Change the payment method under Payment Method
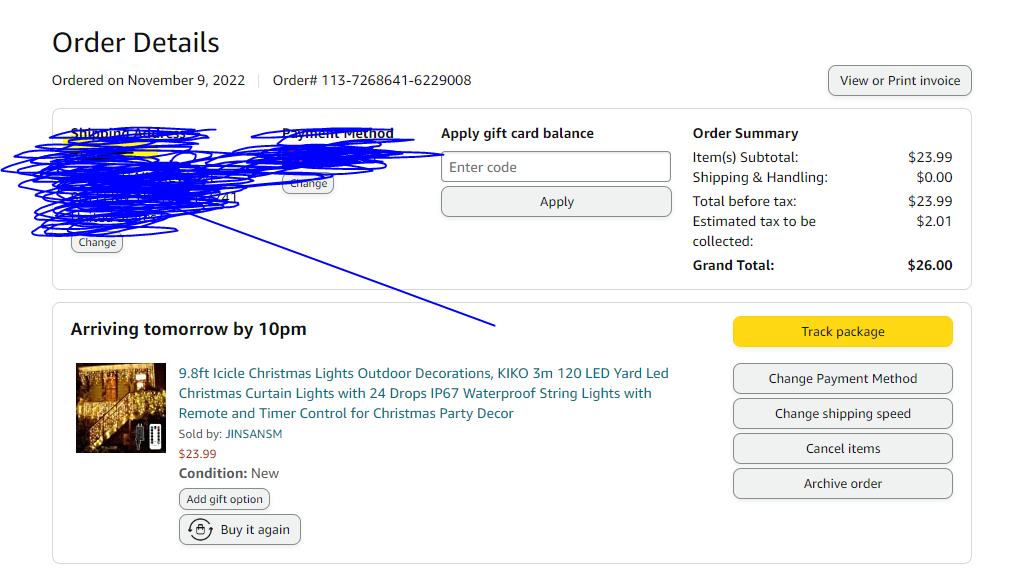The height and width of the screenshot is (586, 1023). (x=309, y=183)
